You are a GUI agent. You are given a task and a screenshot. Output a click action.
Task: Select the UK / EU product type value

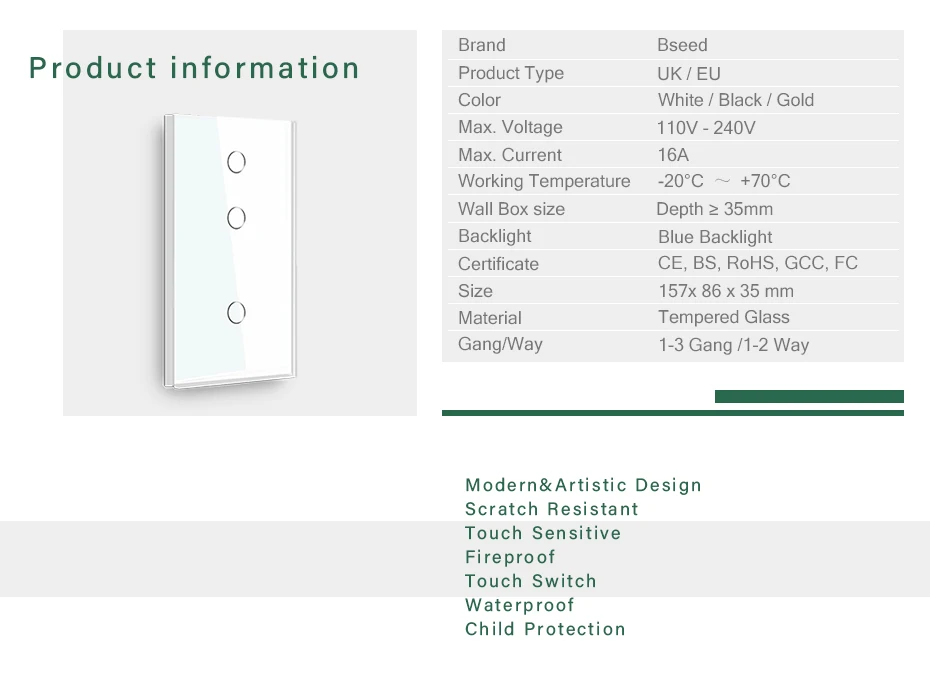689,74
